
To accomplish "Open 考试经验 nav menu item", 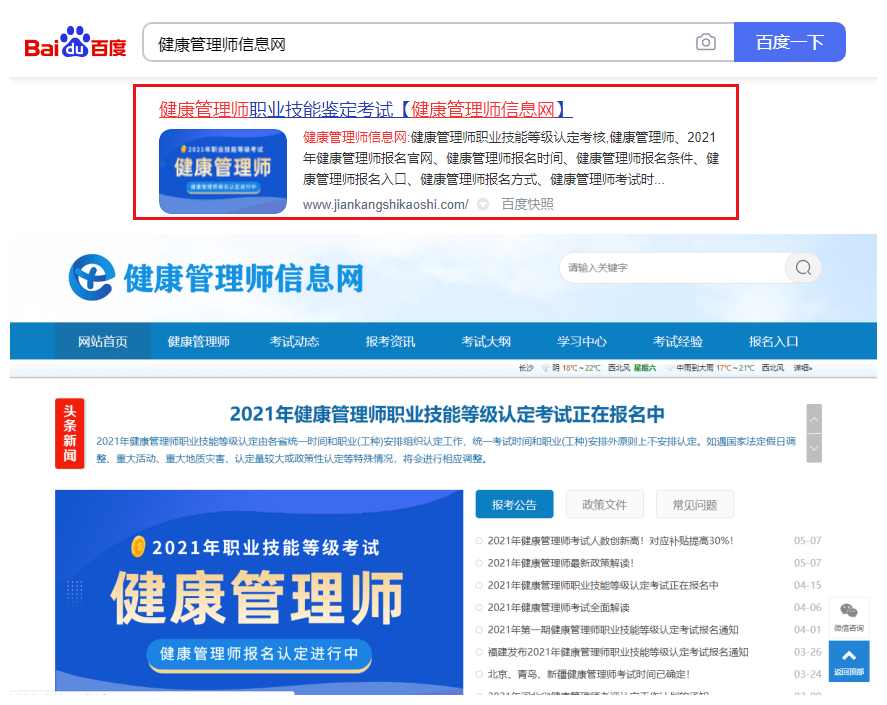I will (678, 341).
